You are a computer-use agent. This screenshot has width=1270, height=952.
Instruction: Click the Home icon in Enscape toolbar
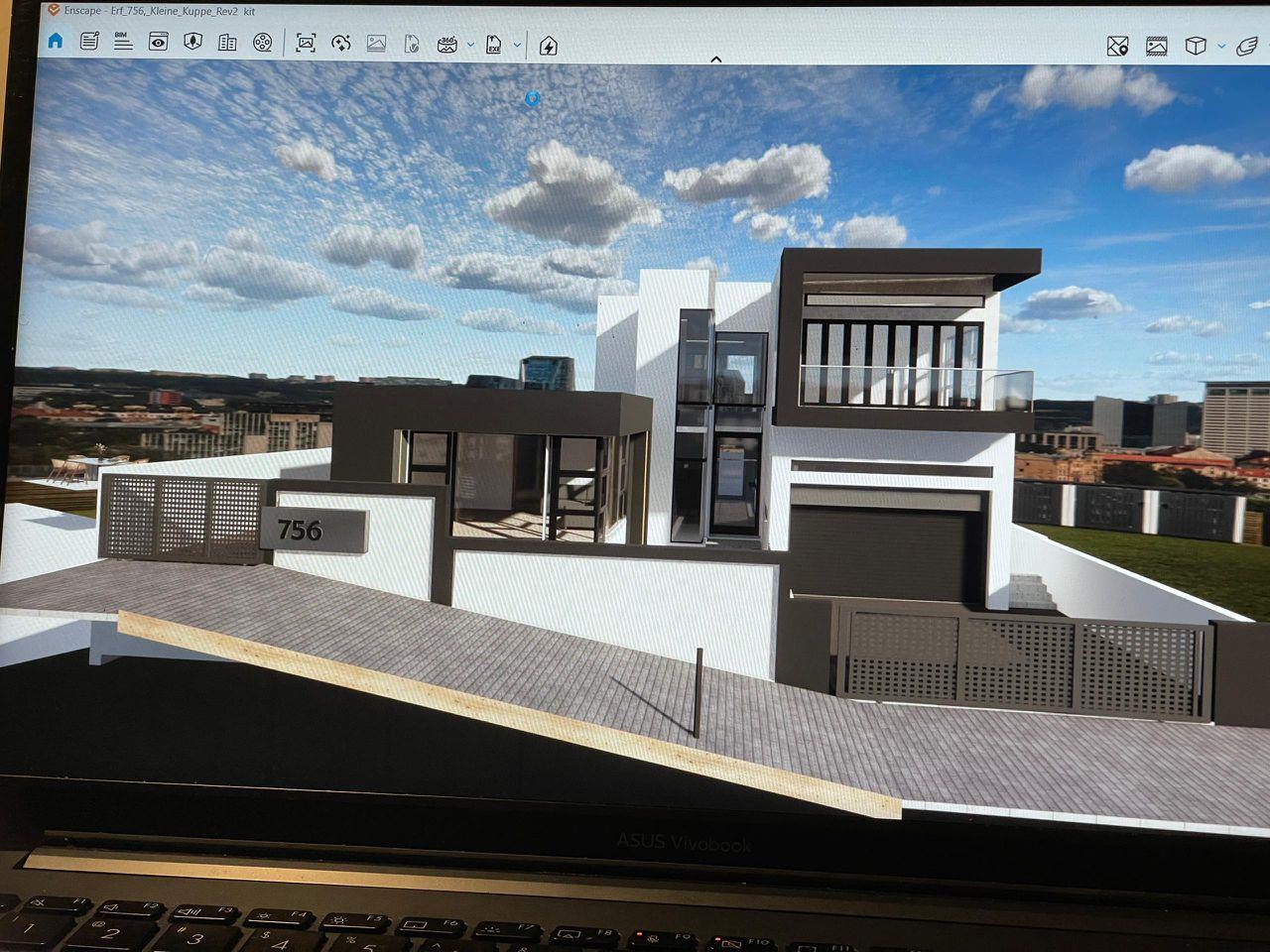(x=56, y=41)
